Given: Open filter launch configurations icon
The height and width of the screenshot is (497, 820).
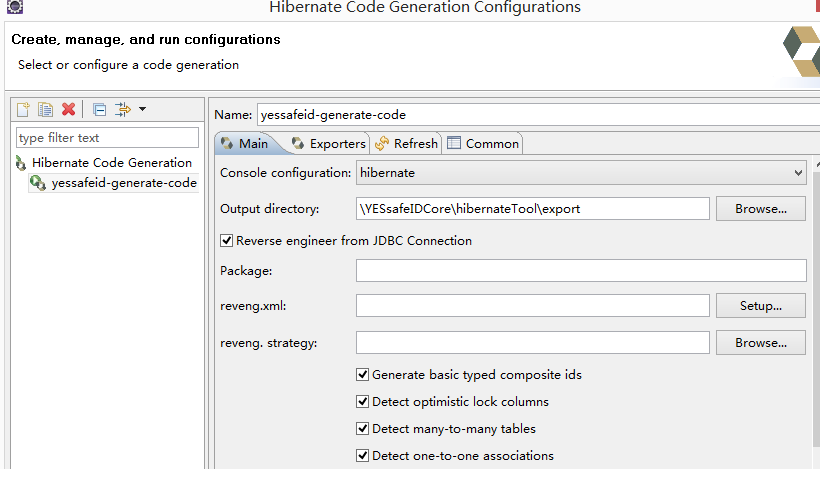Looking at the screenshot, I should click(x=122, y=109).
